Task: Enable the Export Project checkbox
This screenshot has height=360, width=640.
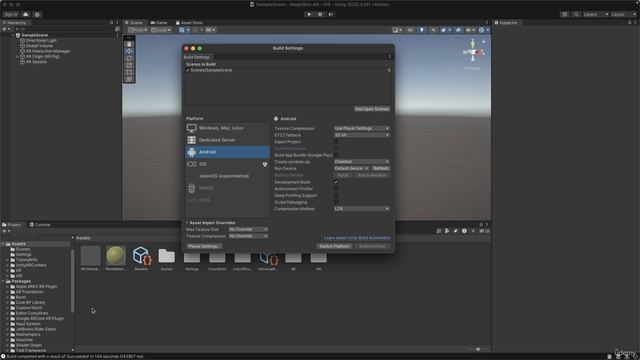Action: tap(336, 142)
